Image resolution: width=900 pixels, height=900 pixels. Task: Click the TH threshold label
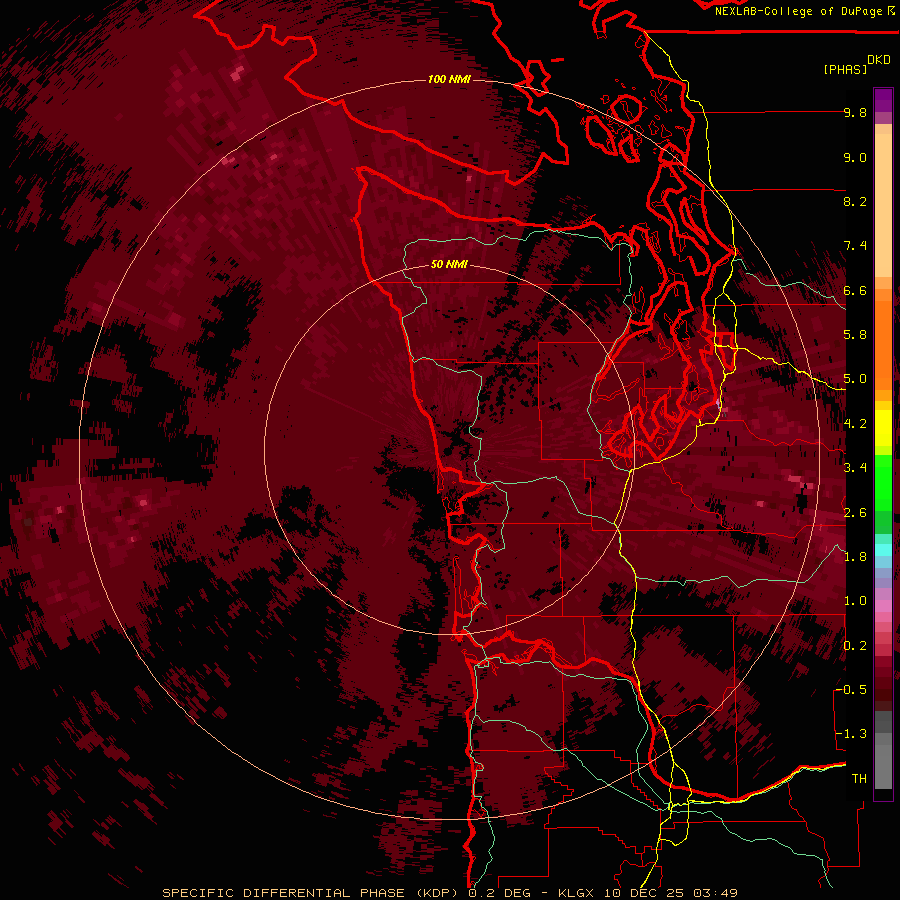(859, 778)
